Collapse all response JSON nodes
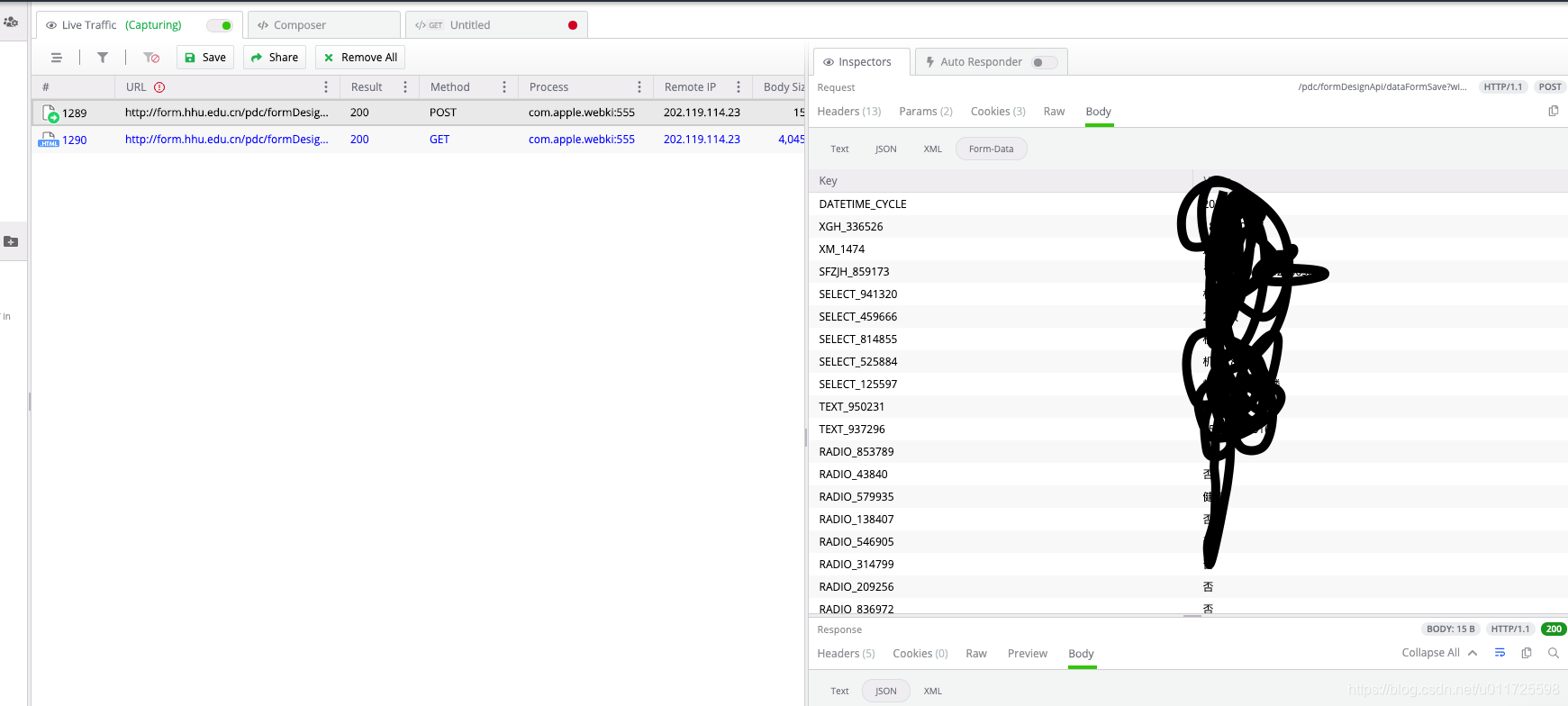Screen dimensions: 1568x706 point(1439,653)
